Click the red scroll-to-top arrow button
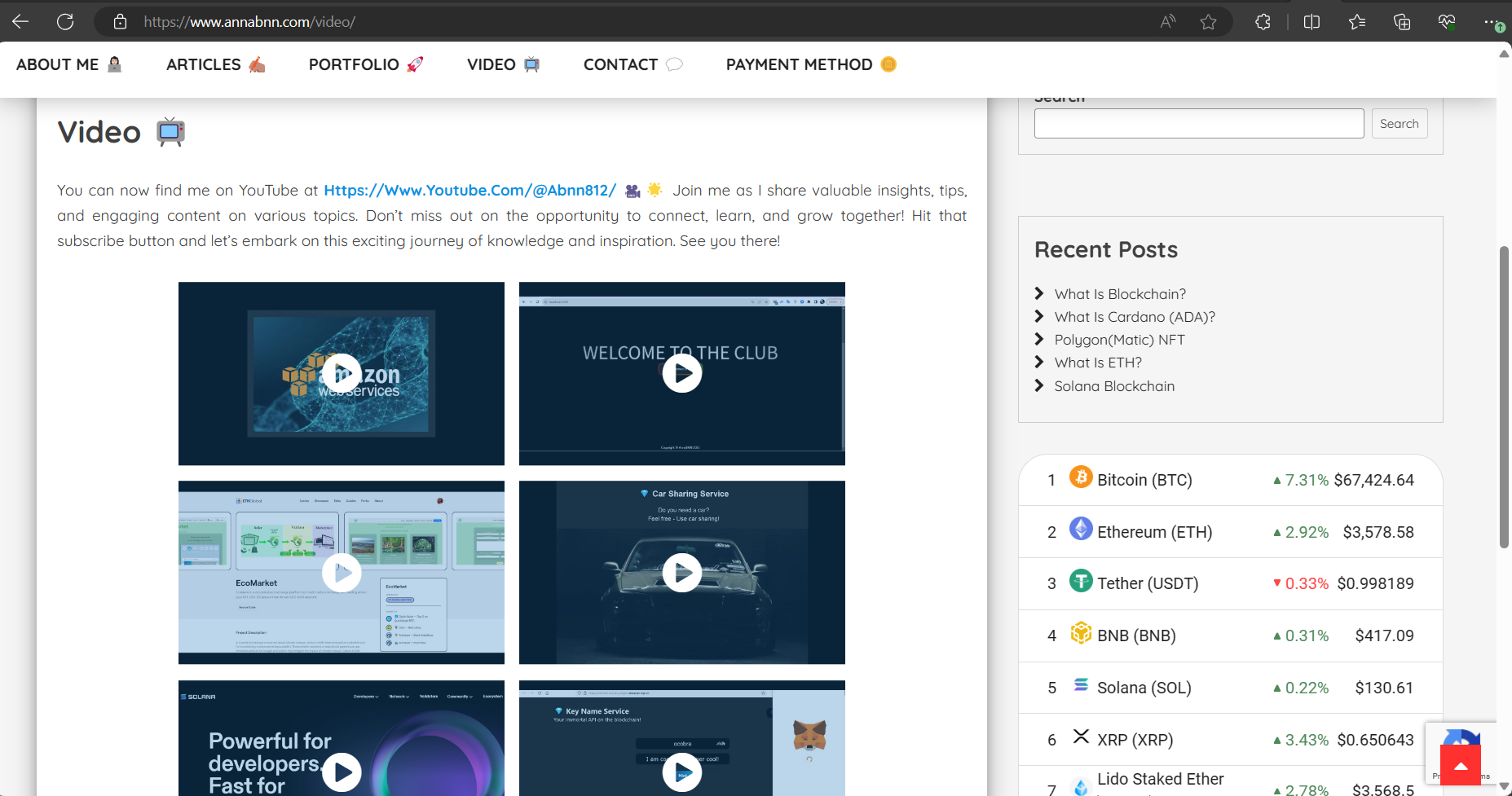Image resolution: width=1512 pixels, height=796 pixels. pos(1461,766)
